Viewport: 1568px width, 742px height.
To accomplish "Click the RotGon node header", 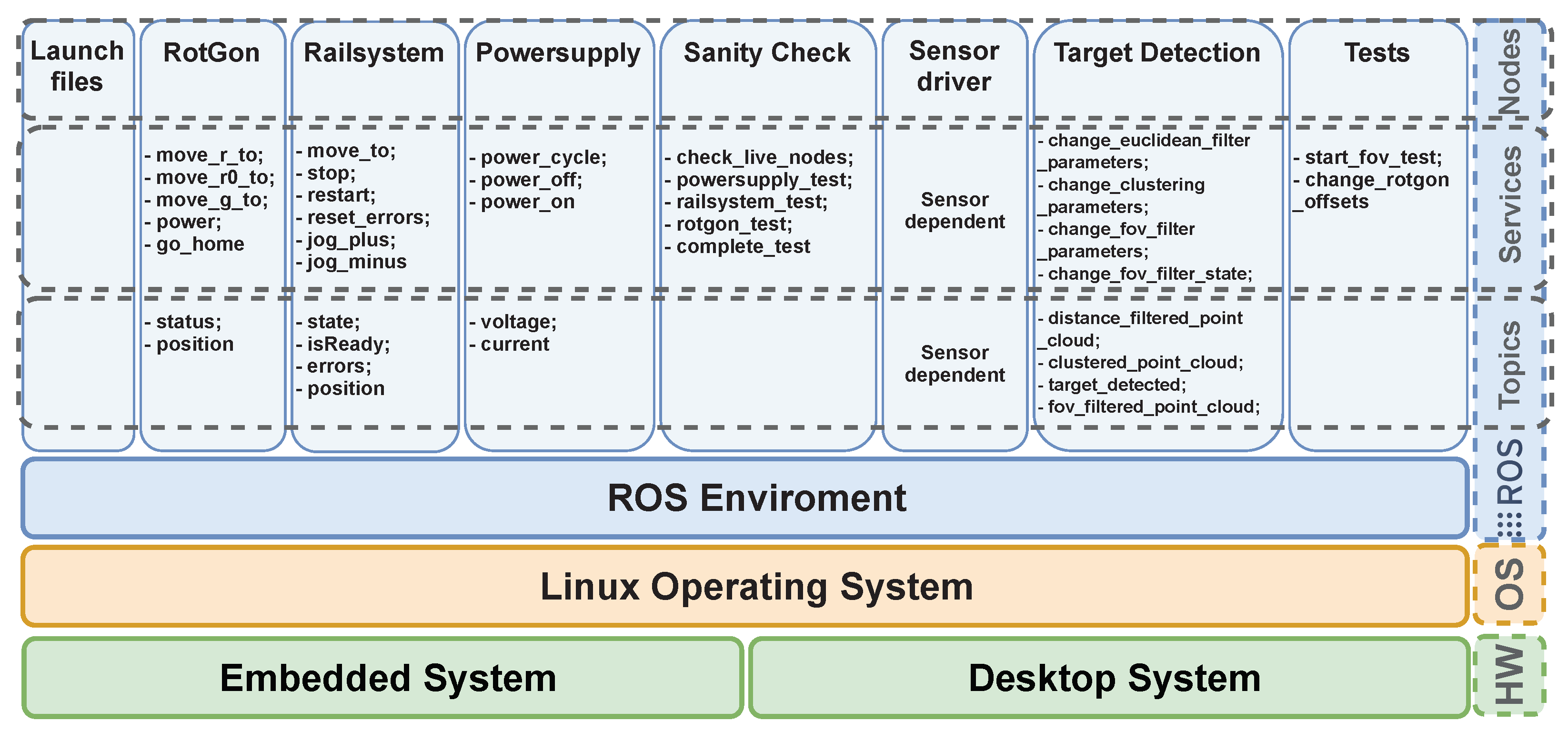I will point(212,53).
